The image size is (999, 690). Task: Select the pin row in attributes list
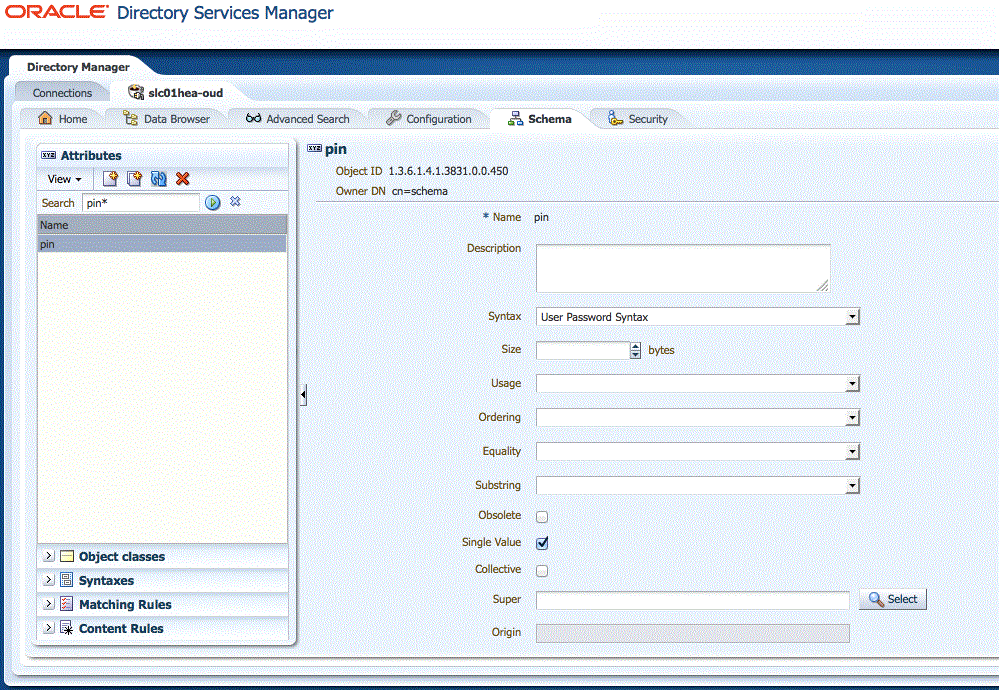(x=162, y=244)
